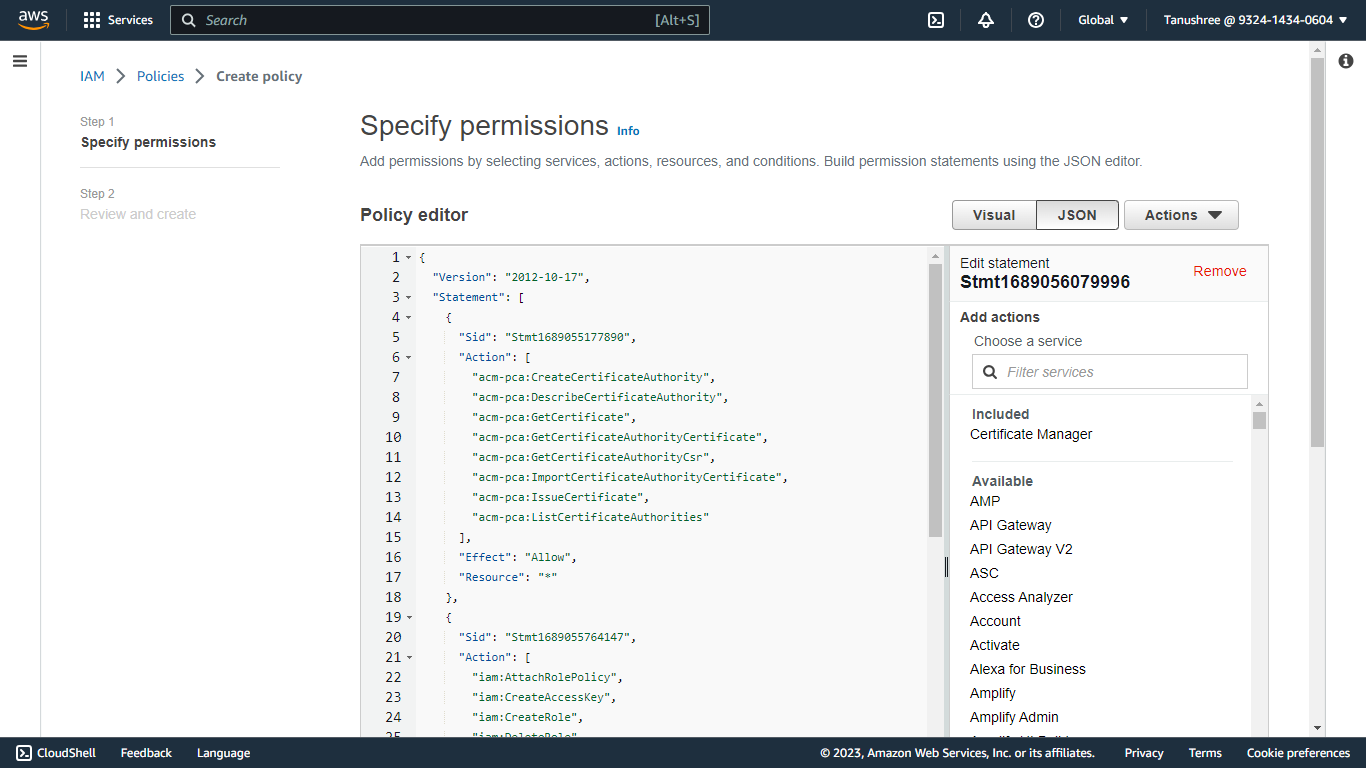This screenshot has height=768, width=1366.
Task: Click the Feedback link in footer
Action: click(x=146, y=753)
